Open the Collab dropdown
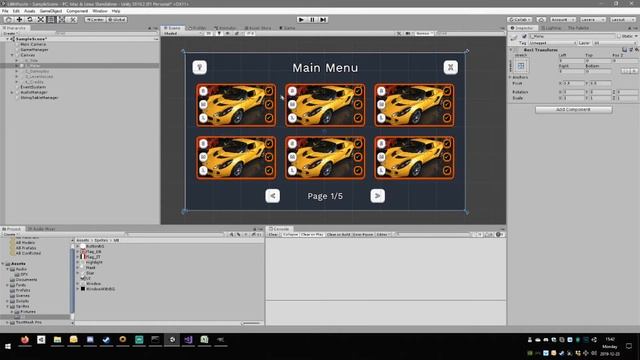 520,19
